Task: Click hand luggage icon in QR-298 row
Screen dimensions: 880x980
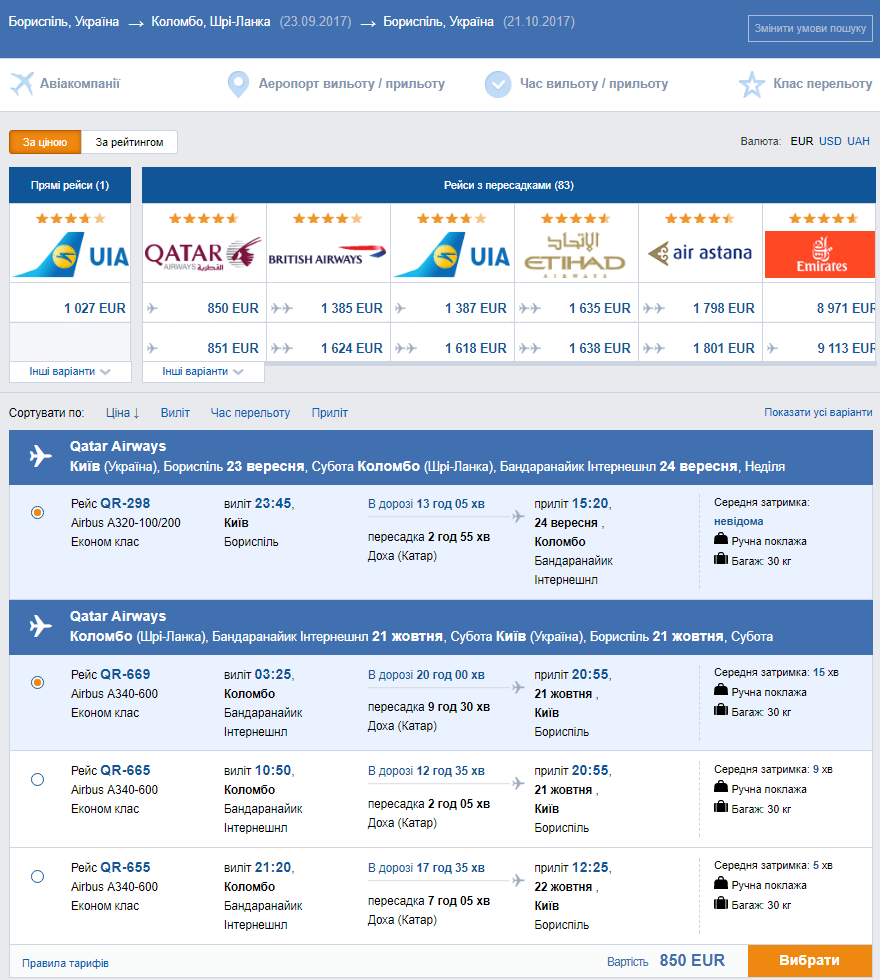Action: tap(721, 539)
